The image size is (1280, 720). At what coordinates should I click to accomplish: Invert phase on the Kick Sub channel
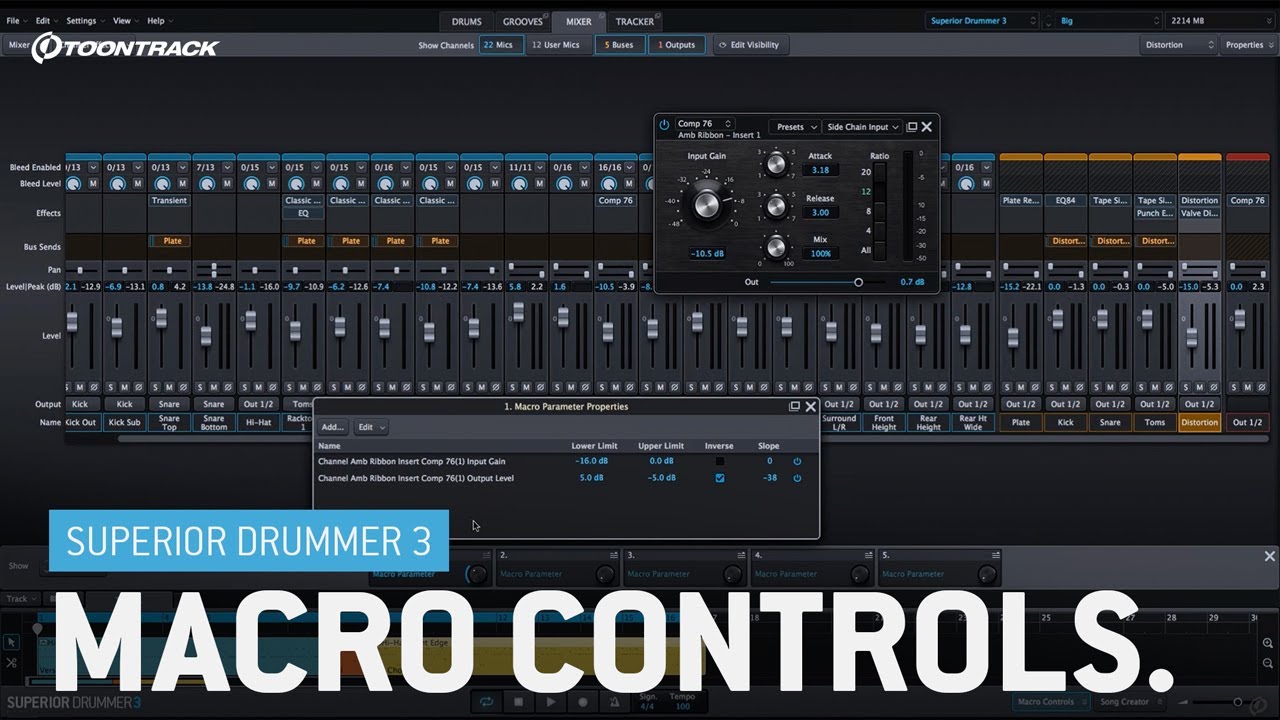click(x=138, y=387)
